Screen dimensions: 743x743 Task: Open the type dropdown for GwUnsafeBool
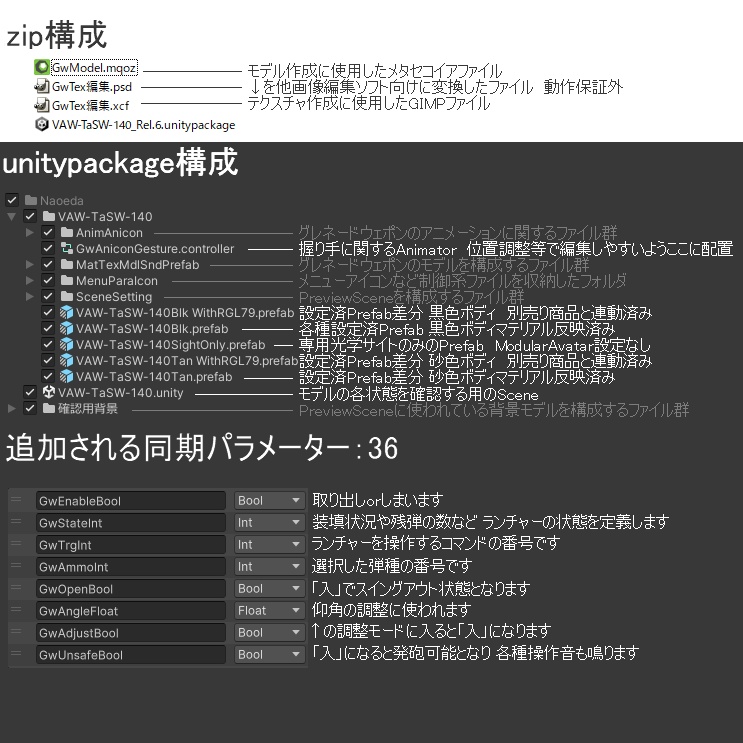269,655
